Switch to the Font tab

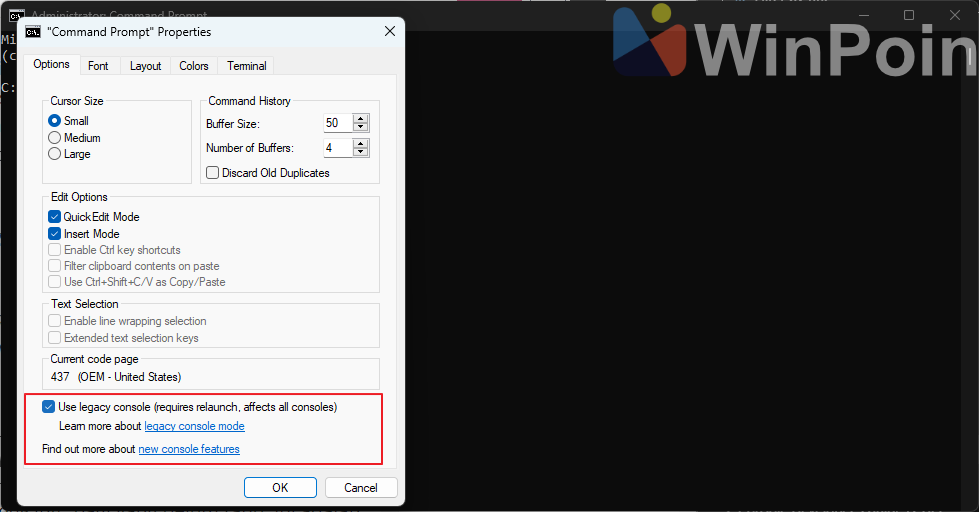pyautogui.click(x=98, y=66)
